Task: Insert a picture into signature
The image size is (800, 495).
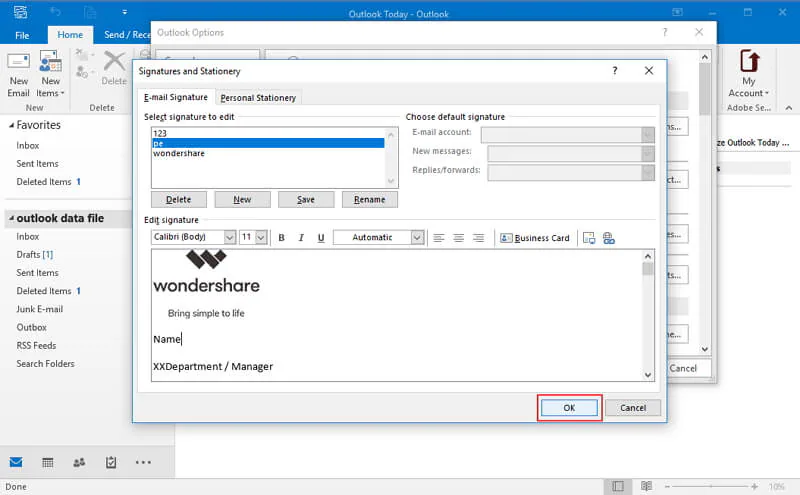Action: [589, 238]
